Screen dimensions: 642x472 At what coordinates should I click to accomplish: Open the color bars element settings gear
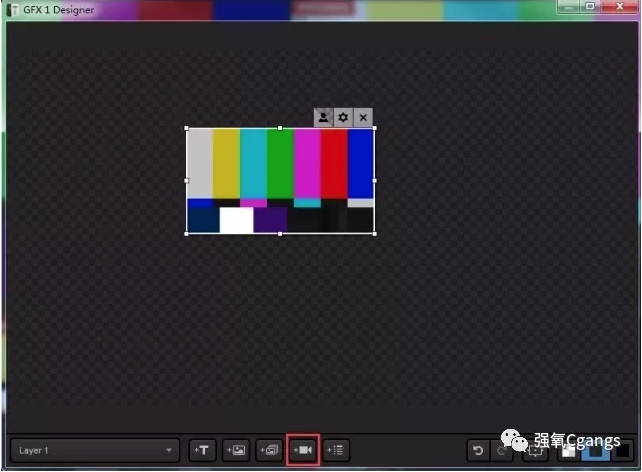pyautogui.click(x=343, y=117)
